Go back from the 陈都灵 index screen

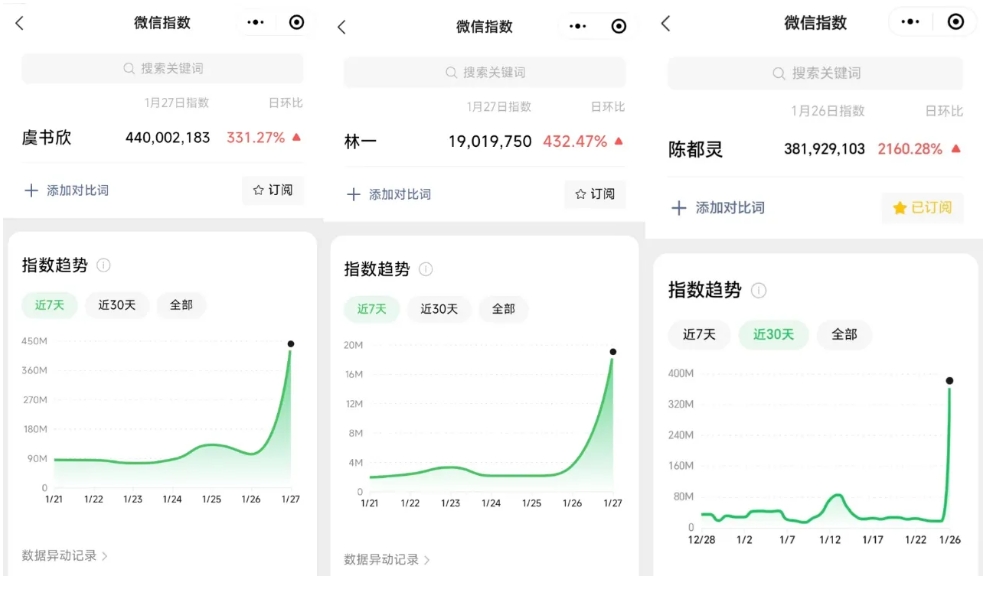click(666, 24)
